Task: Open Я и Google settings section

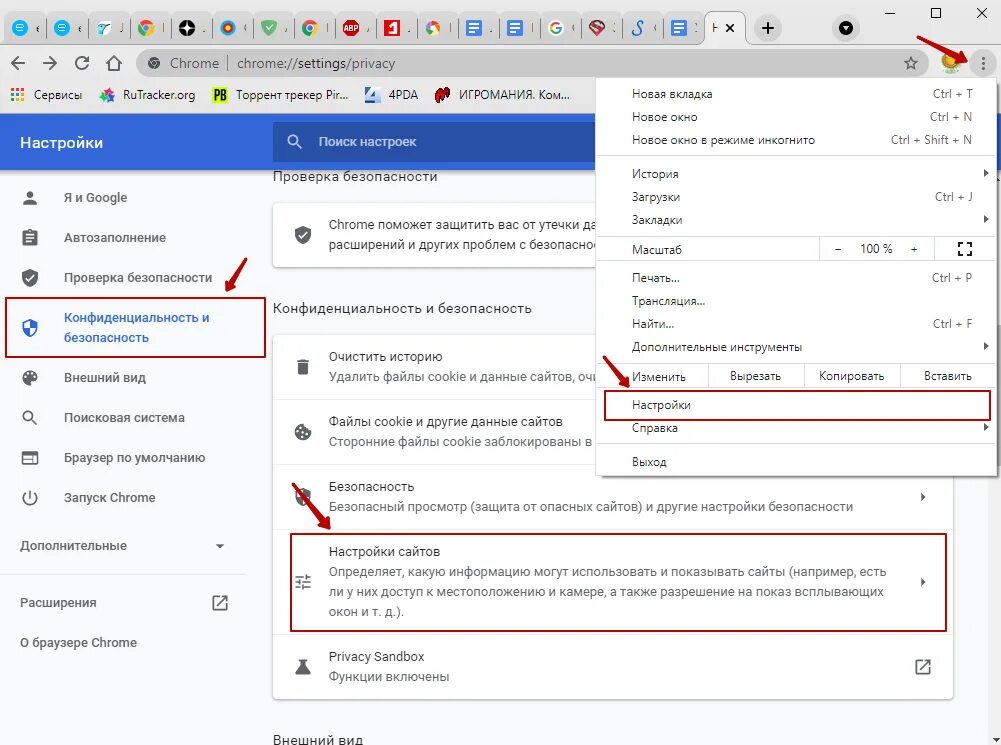Action: tap(95, 198)
